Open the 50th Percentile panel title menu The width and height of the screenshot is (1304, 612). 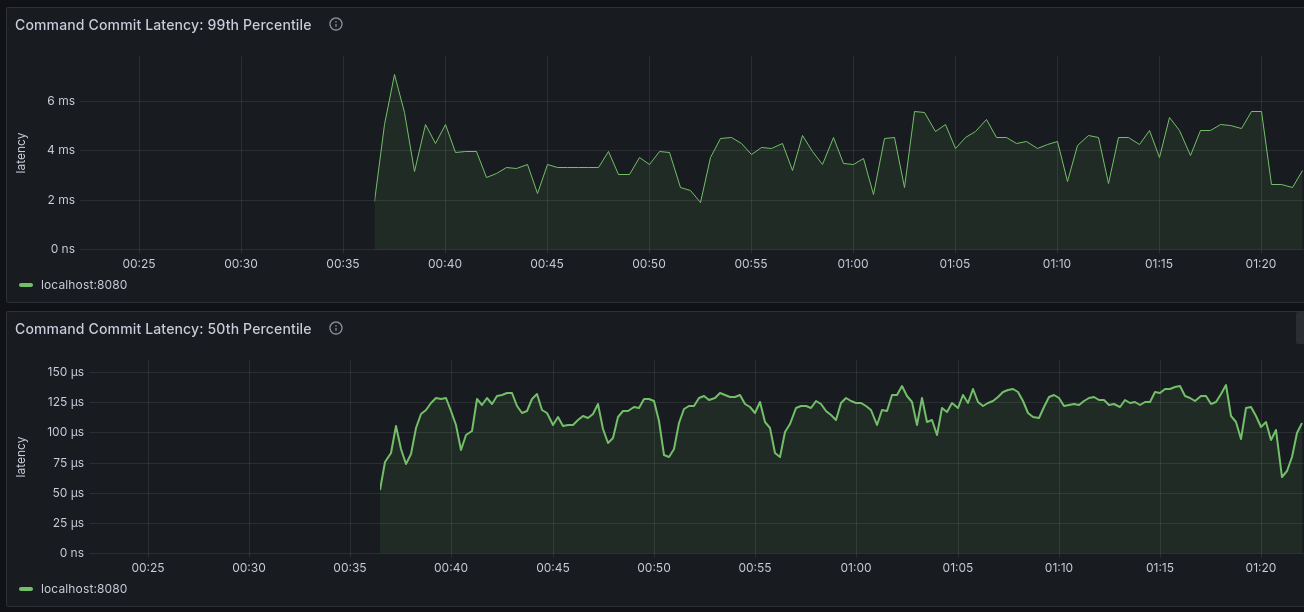click(x=163, y=329)
